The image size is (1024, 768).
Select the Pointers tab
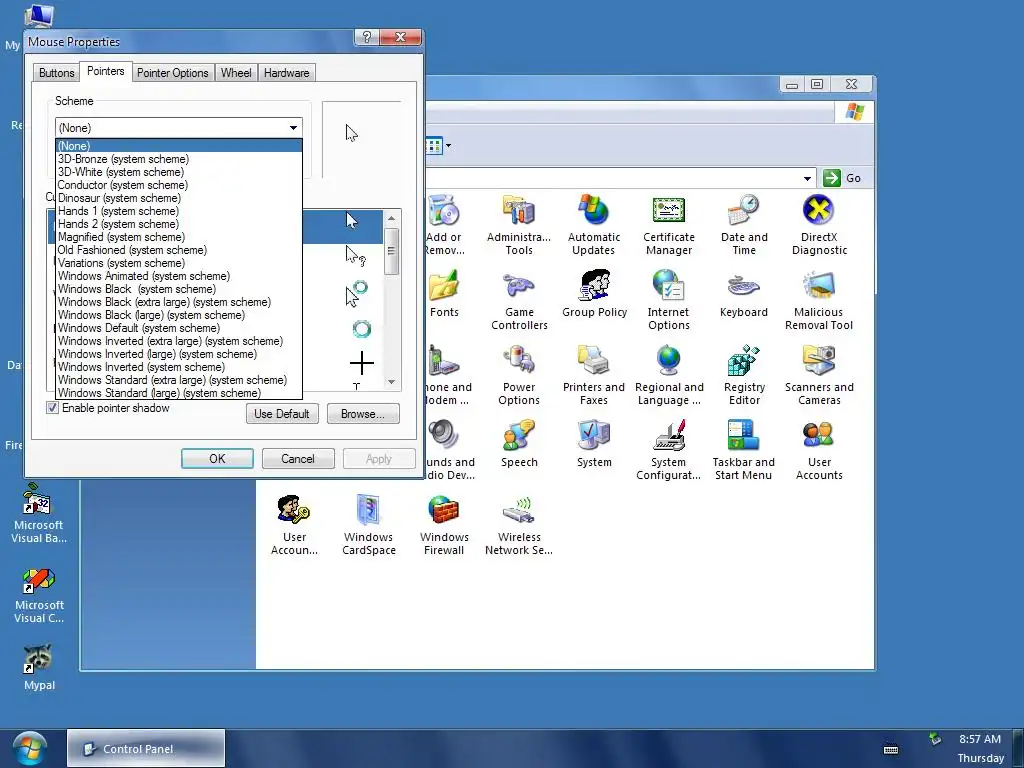tap(105, 71)
